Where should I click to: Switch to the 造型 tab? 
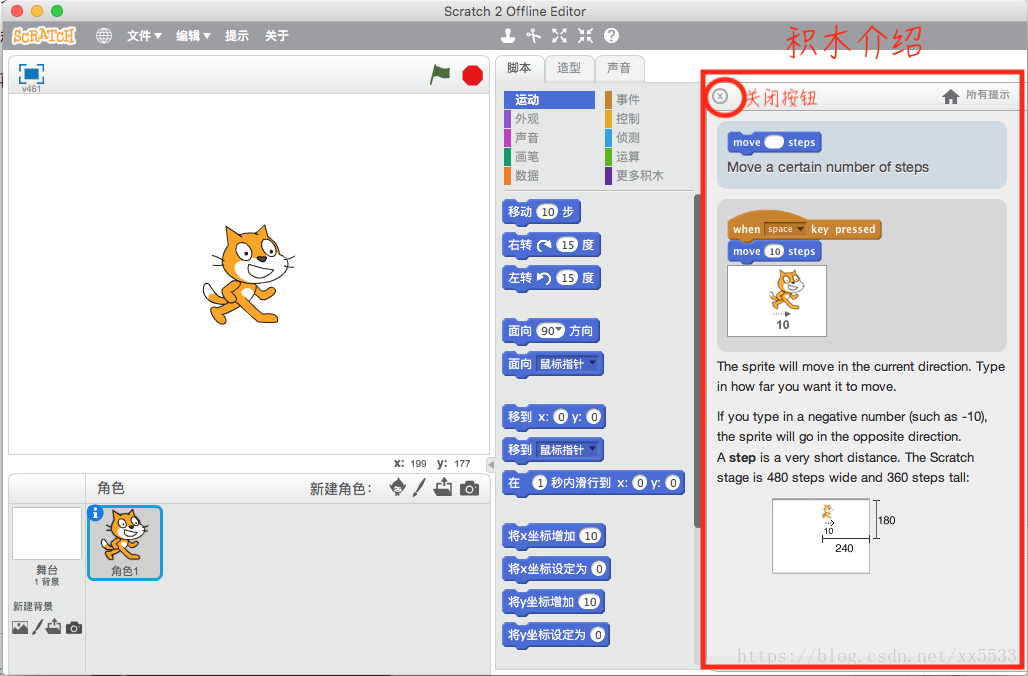tap(569, 68)
